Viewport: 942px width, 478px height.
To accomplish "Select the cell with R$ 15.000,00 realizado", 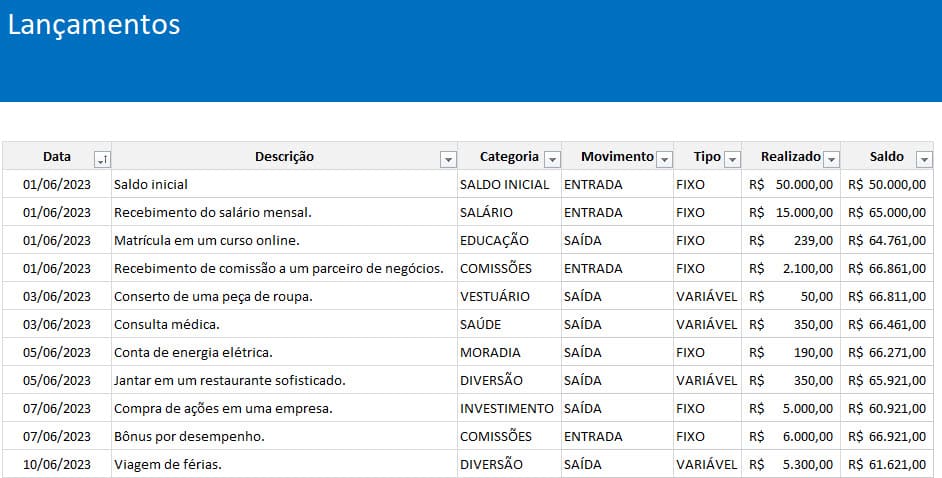I will point(790,212).
